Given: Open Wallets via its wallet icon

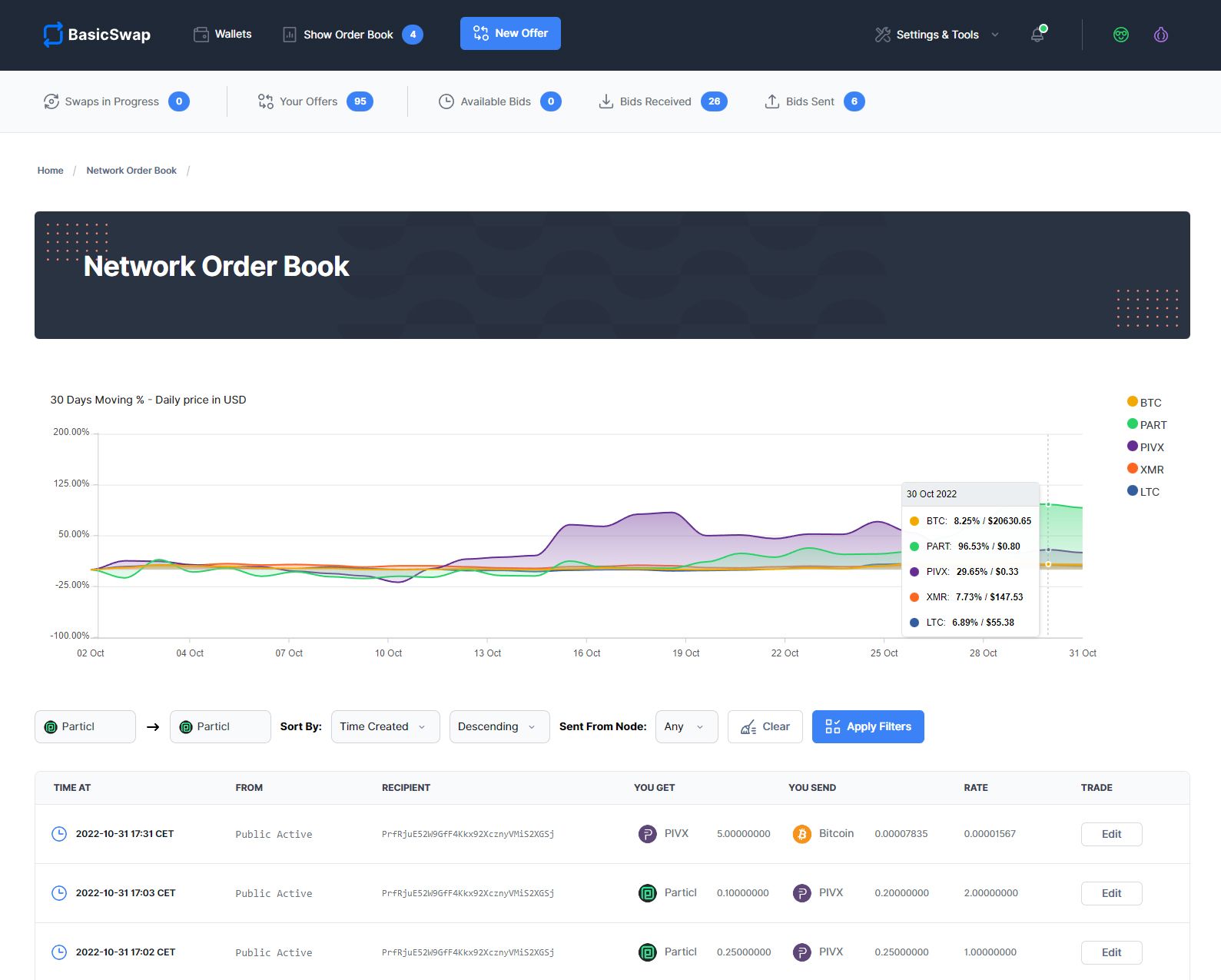Looking at the screenshot, I should 201,35.
